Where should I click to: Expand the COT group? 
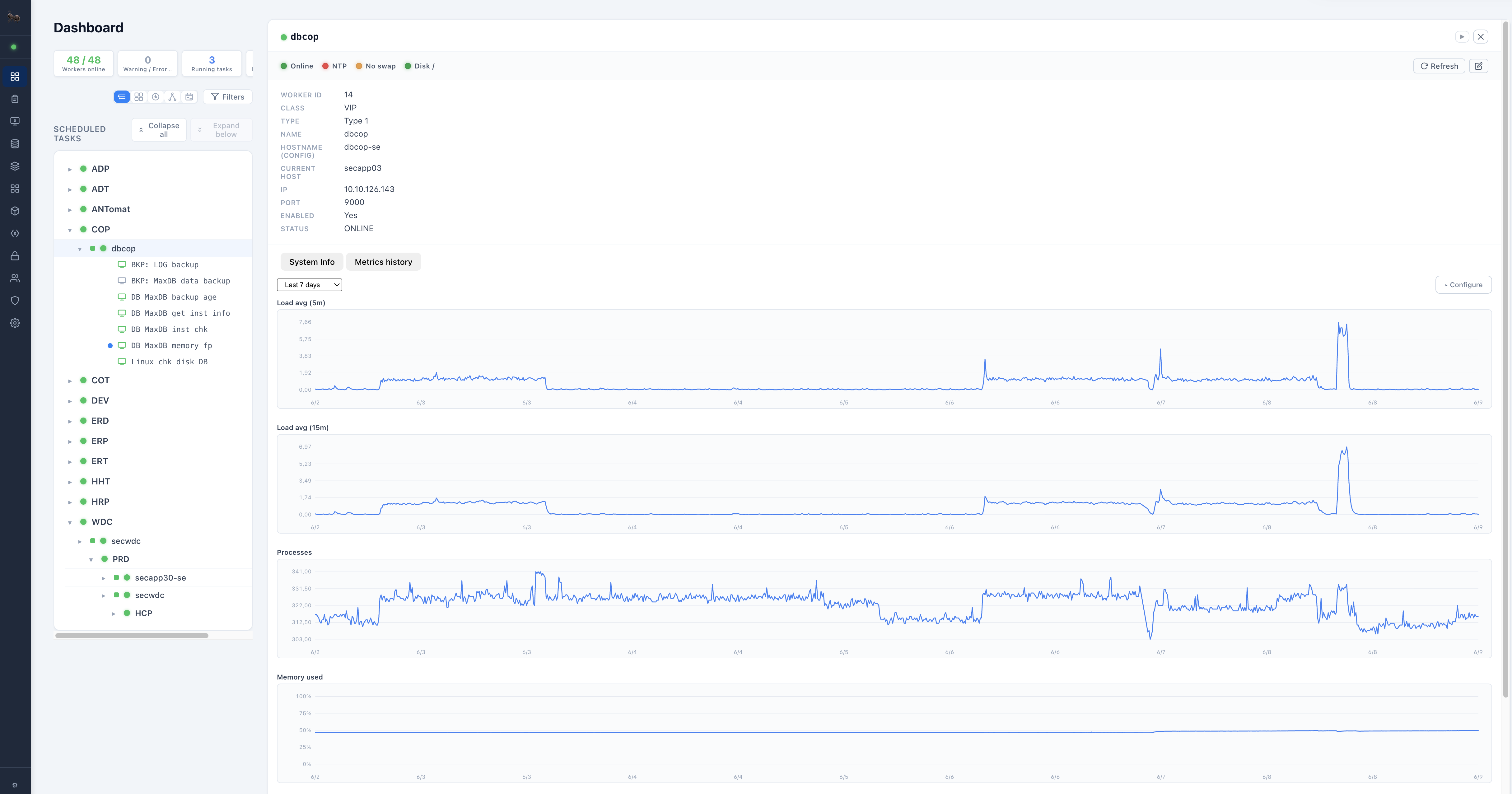click(70, 381)
